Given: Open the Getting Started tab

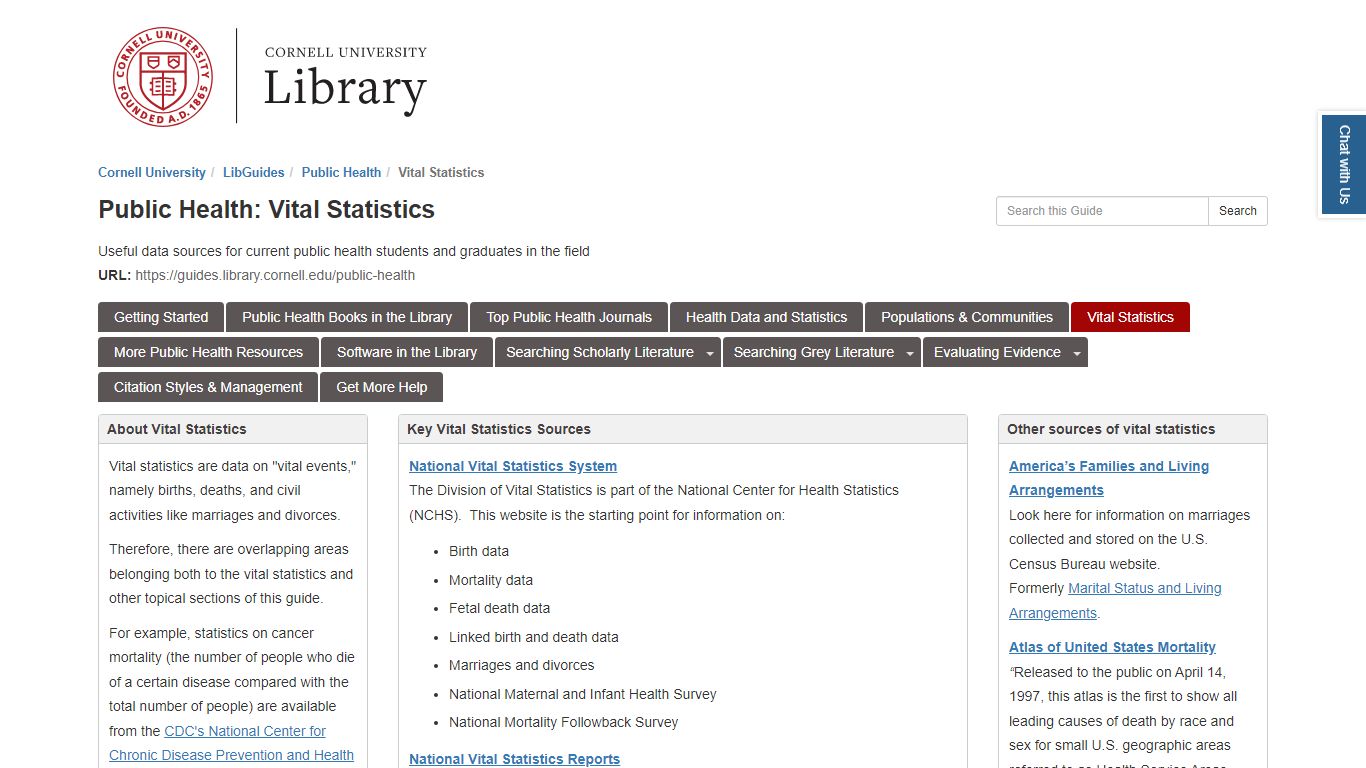Looking at the screenshot, I should click(x=161, y=317).
